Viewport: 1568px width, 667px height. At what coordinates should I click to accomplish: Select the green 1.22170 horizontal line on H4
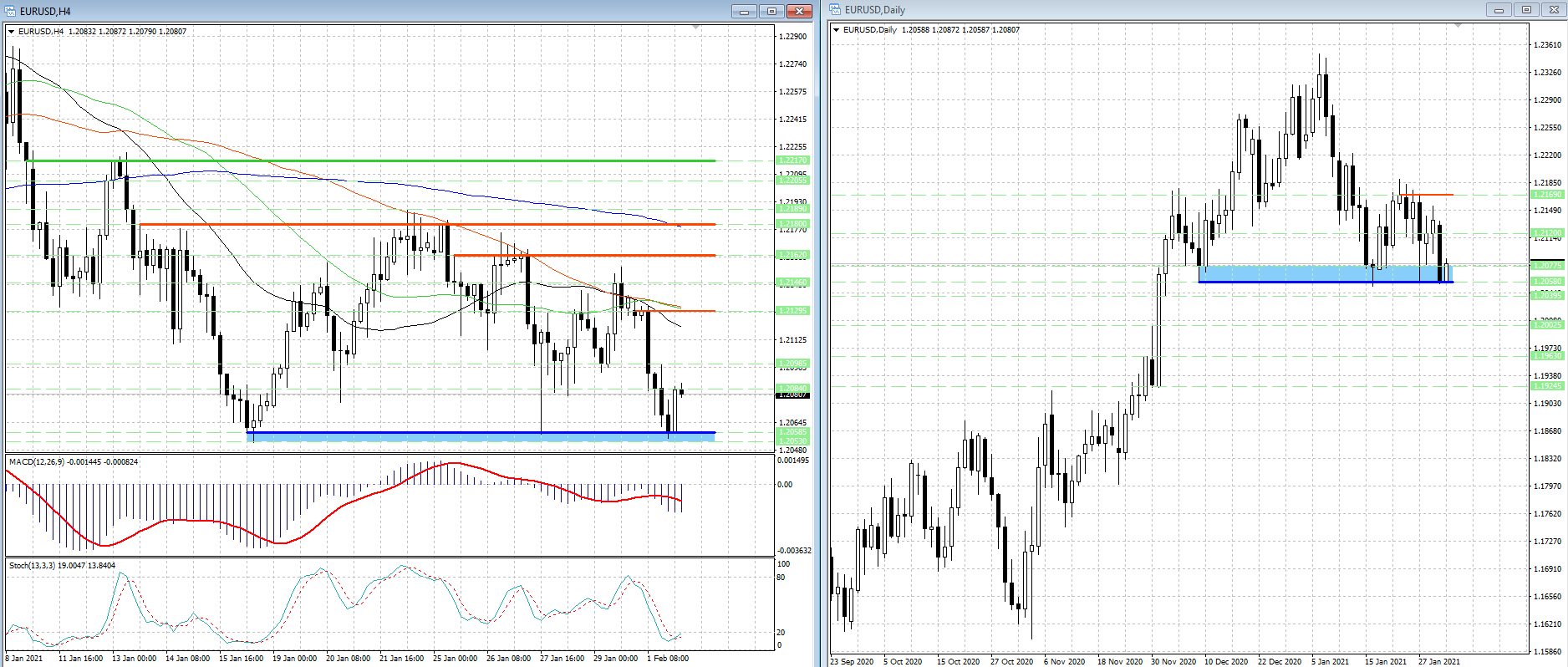[376, 160]
